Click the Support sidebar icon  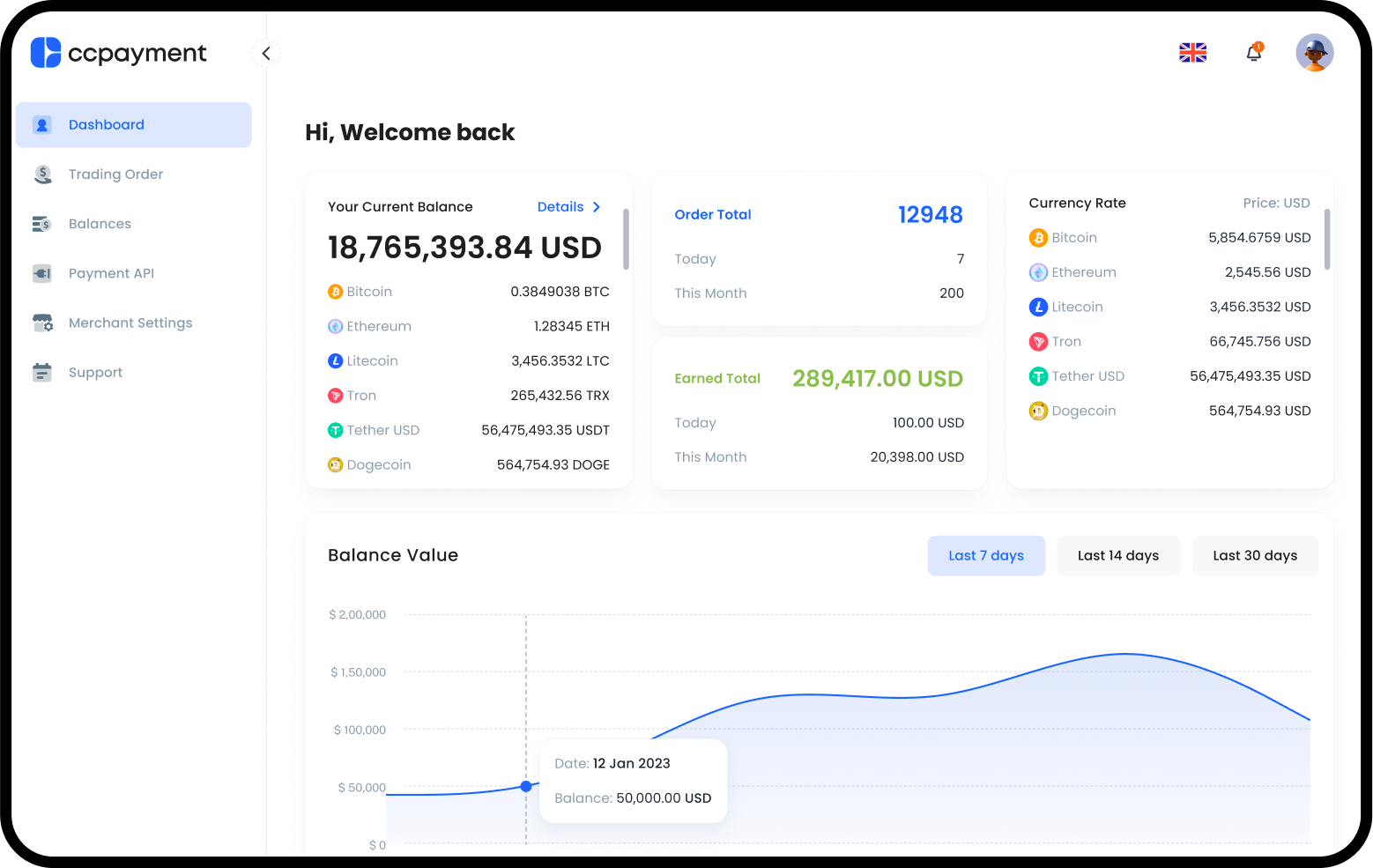tap(42, 373)
